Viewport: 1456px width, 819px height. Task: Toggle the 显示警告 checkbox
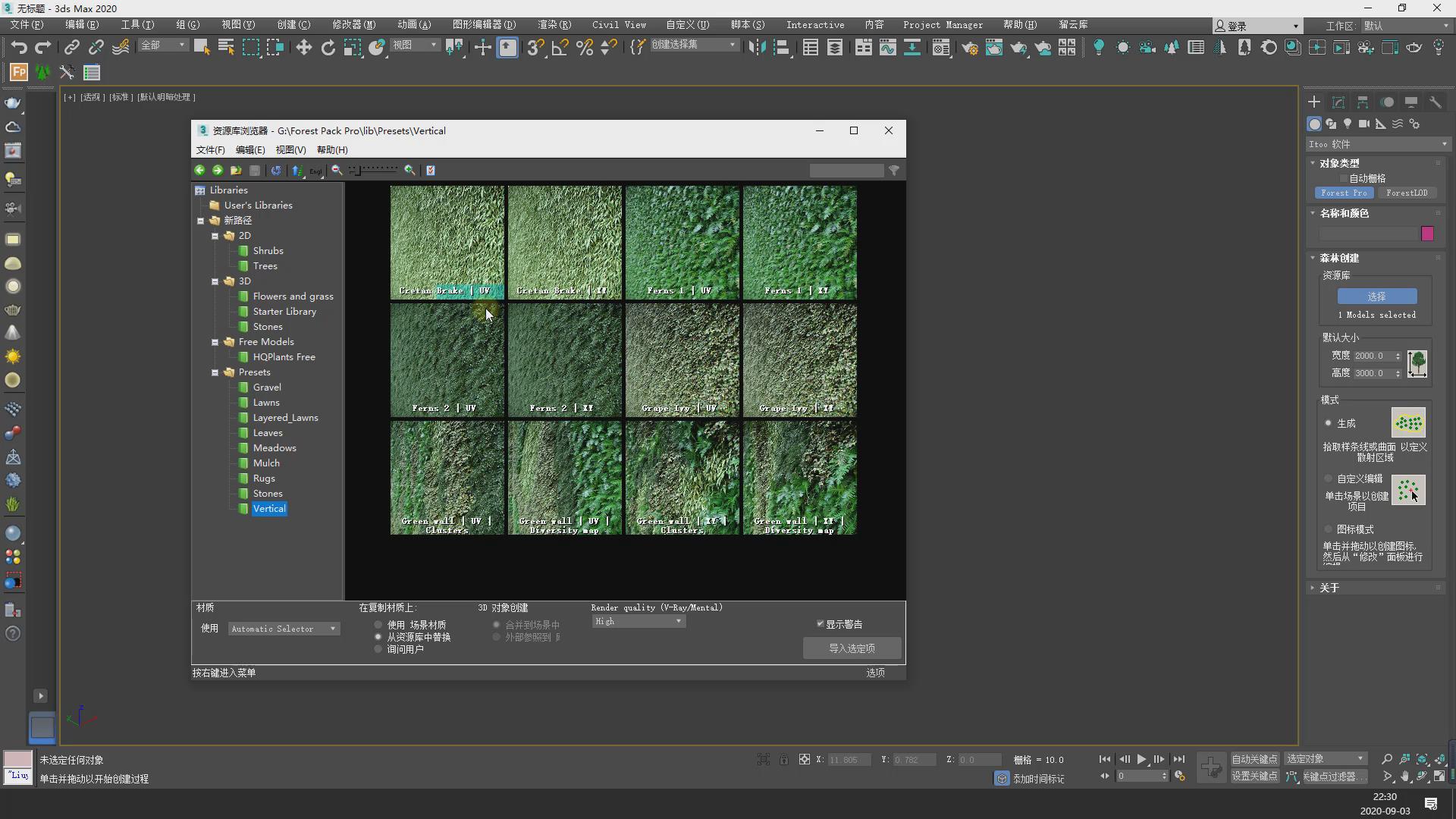pos(820,624)
